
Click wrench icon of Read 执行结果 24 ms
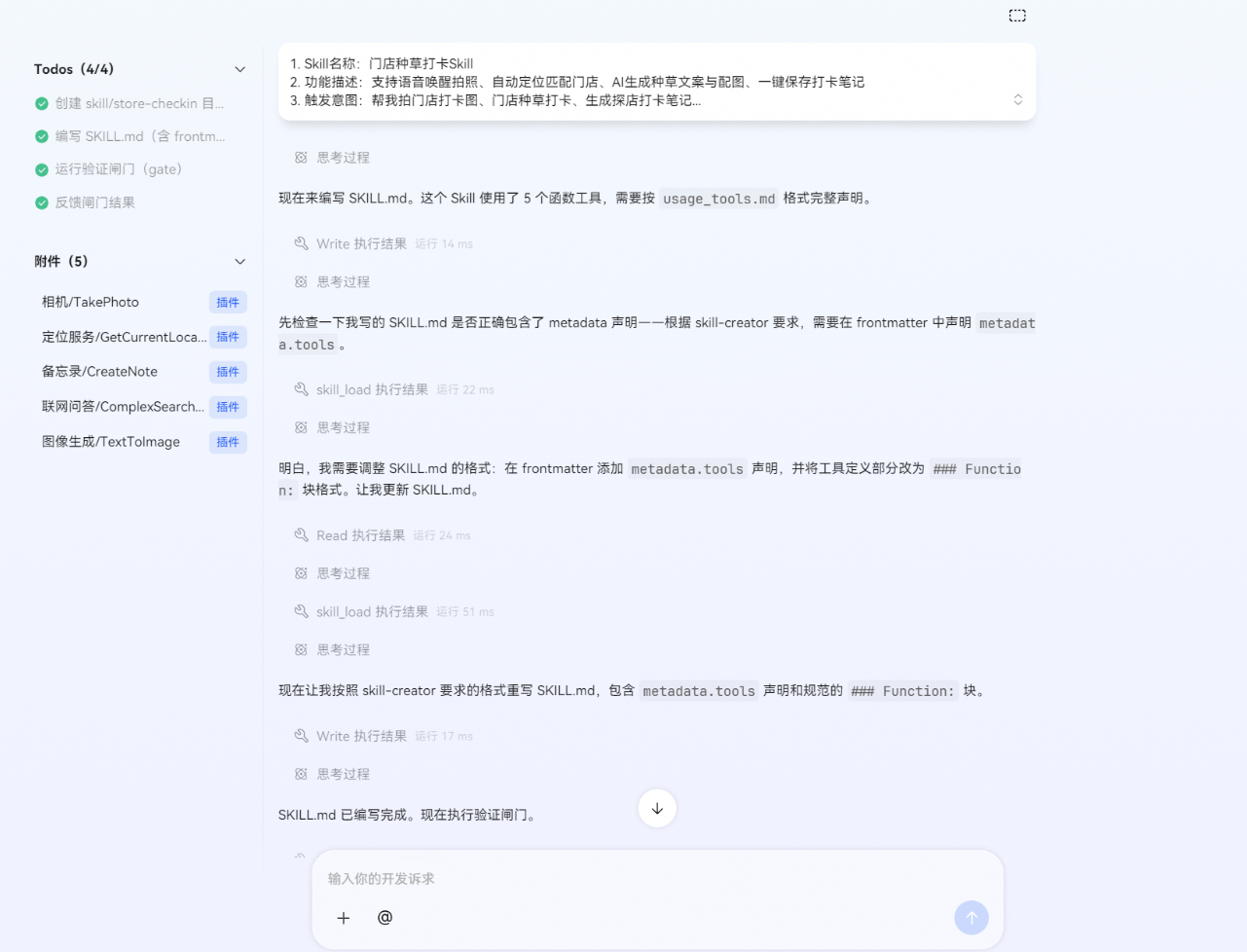[301, 535]
